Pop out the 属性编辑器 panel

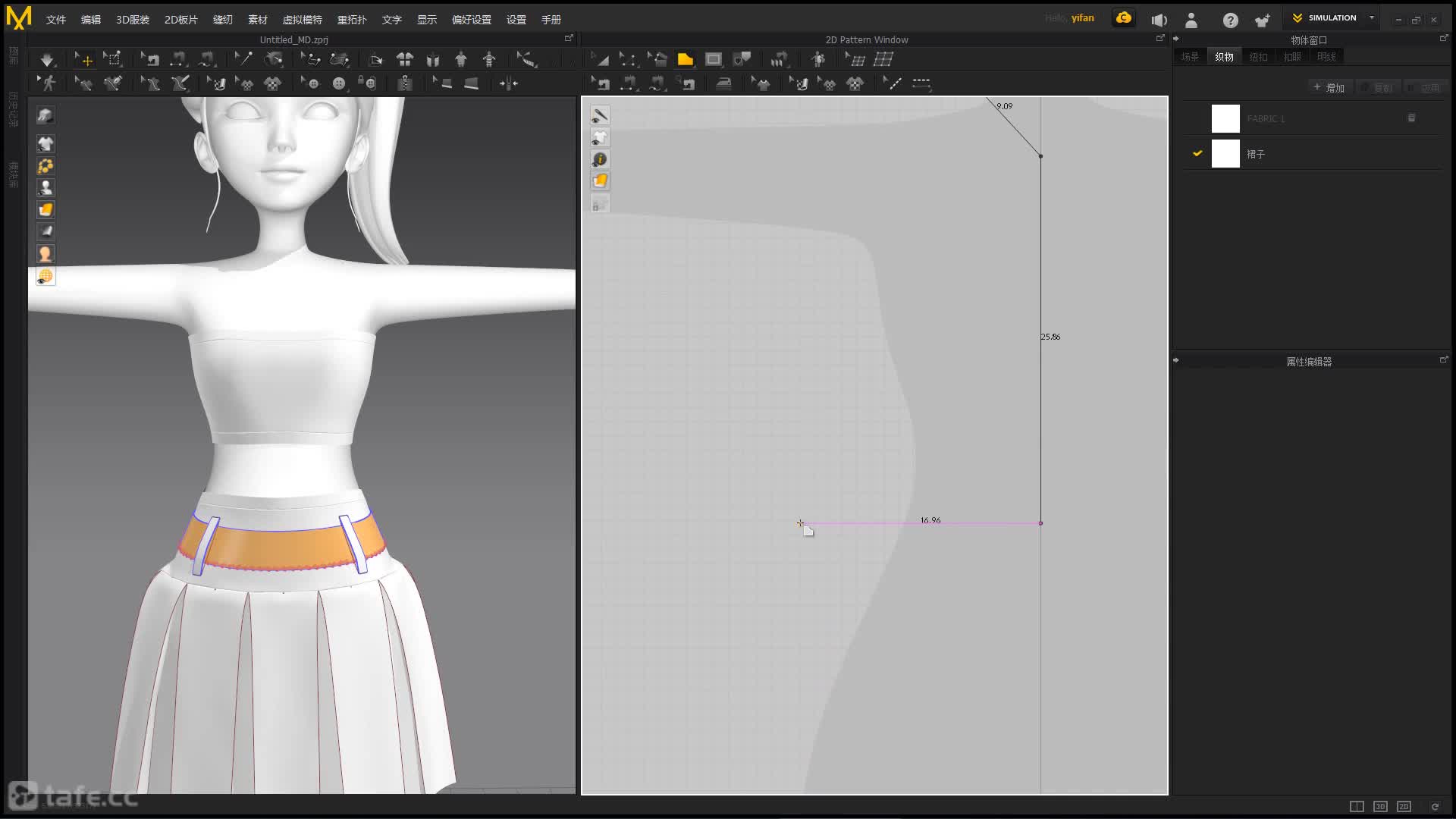(1443, 360)
